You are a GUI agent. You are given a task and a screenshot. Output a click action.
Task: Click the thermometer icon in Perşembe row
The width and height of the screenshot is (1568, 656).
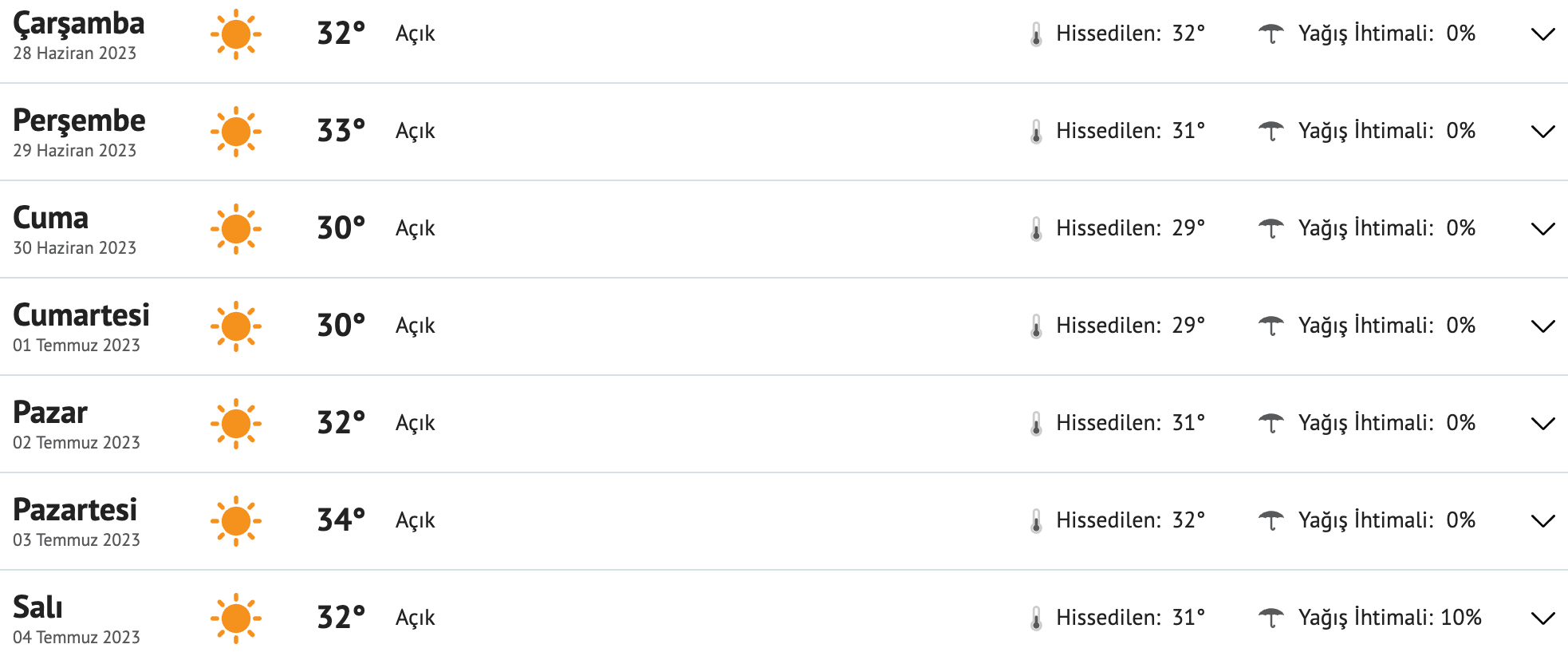(x=1036, y=132)
